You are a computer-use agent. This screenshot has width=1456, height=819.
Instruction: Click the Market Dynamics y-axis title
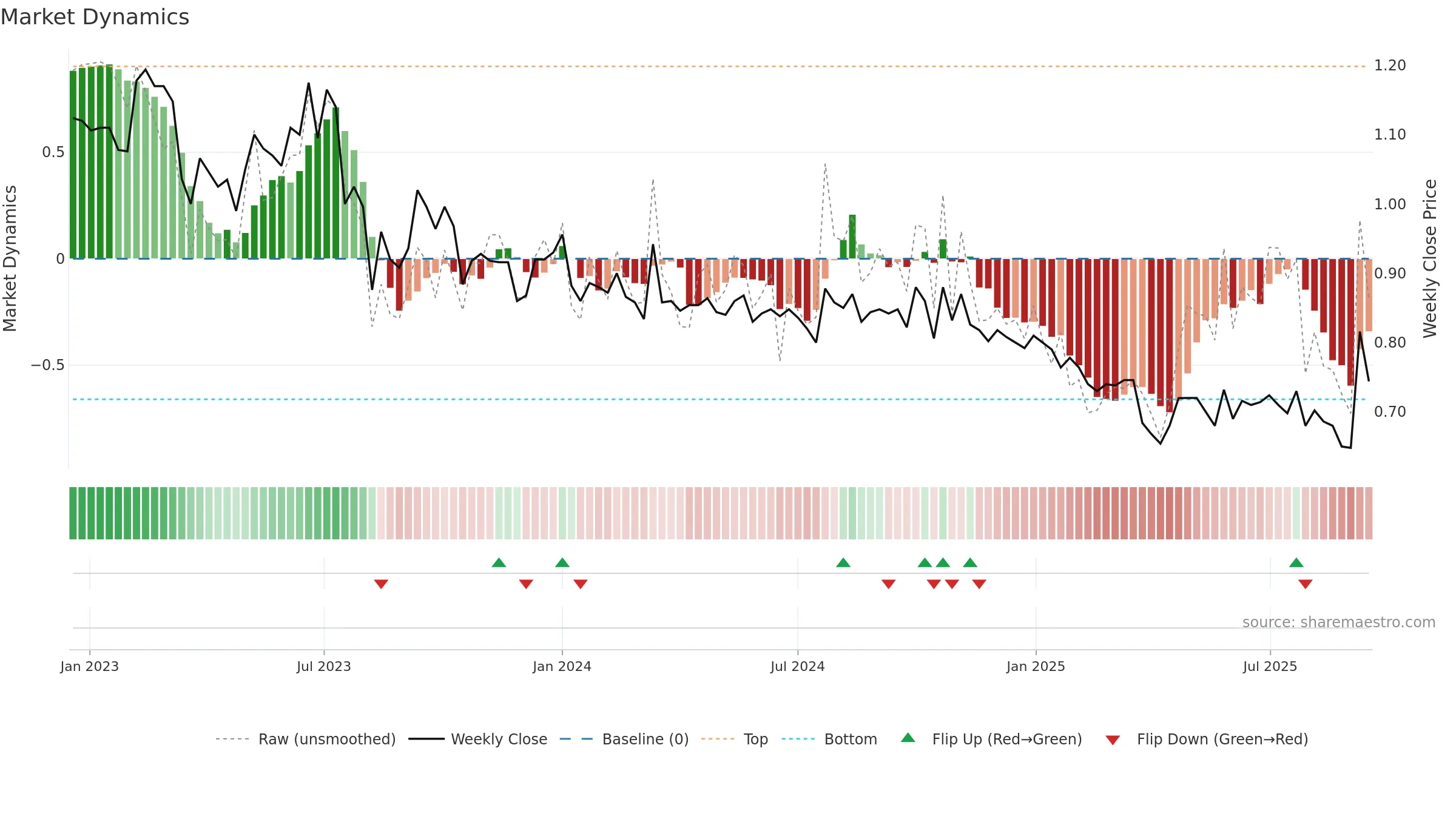pyautogui.click(x=10, y=258)
